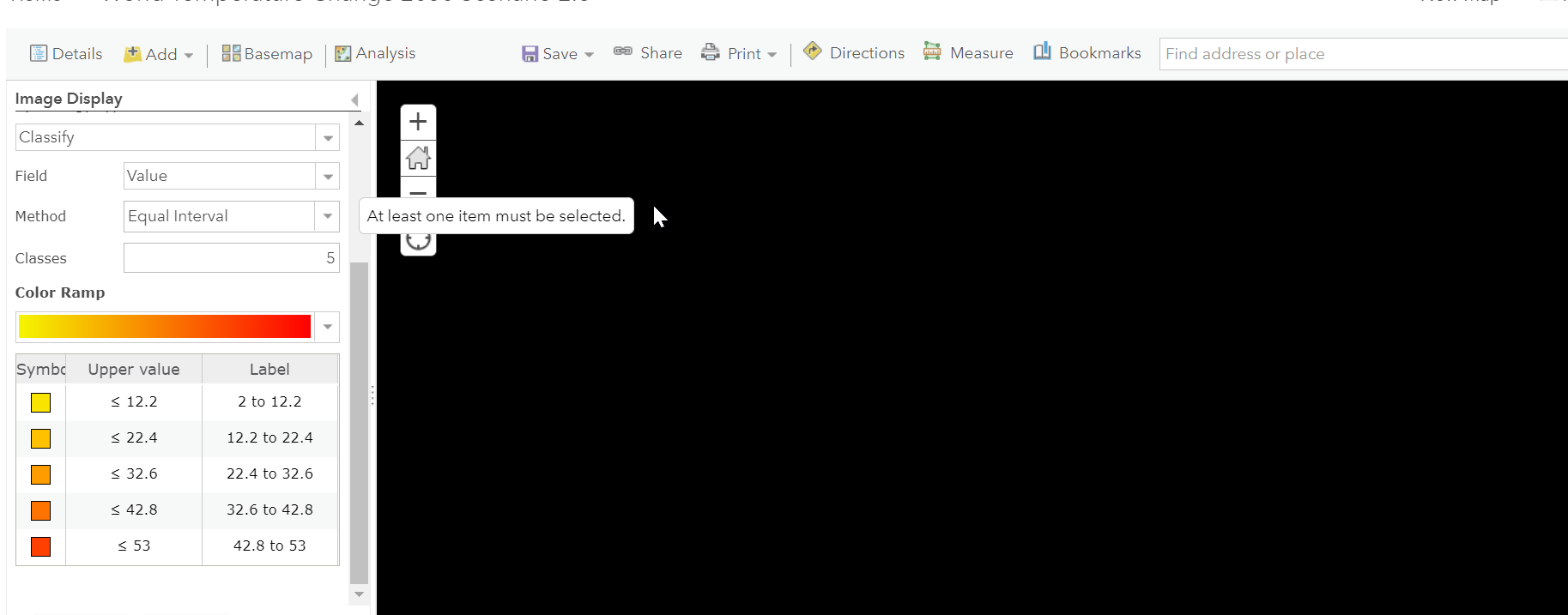Click the Share button
This screenshot has width=1568, height=615.
click(x=648, y=53)
